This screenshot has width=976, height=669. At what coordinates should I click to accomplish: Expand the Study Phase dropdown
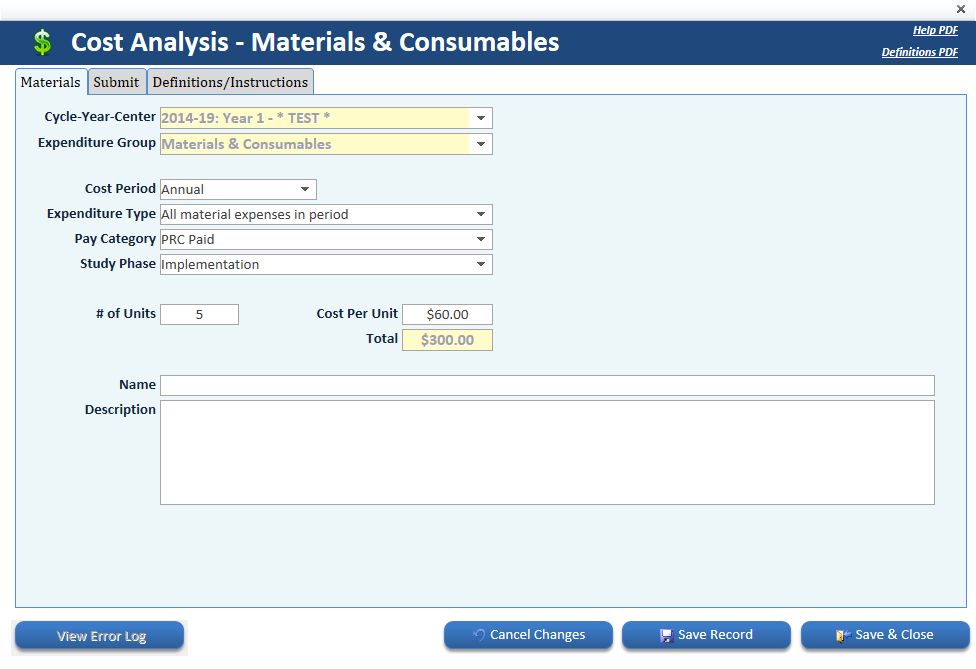pos(481,264)
